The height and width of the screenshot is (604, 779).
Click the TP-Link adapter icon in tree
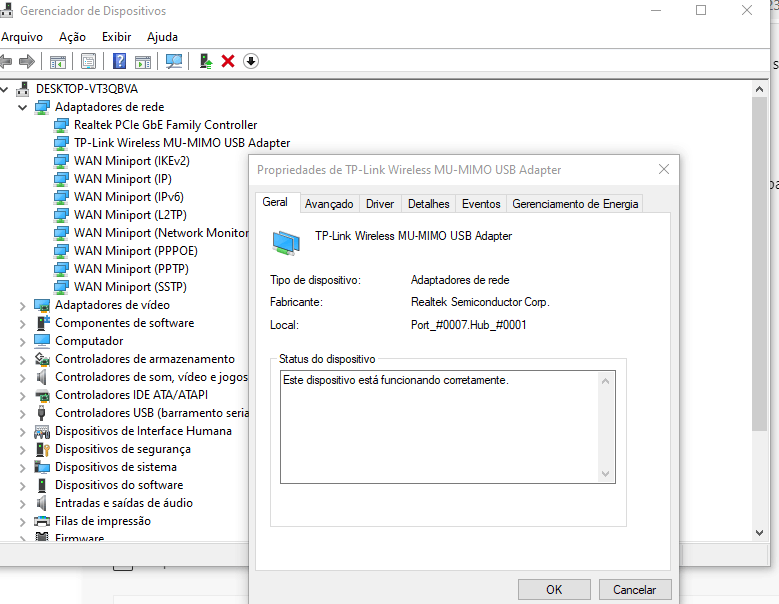[61, 143]
